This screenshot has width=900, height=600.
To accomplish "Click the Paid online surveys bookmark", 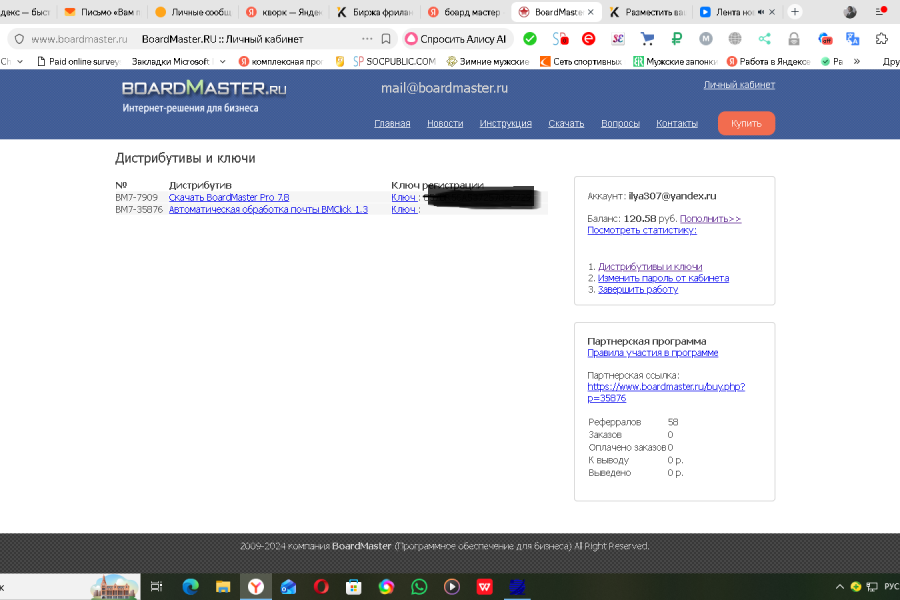I will [x=78, y=61].
